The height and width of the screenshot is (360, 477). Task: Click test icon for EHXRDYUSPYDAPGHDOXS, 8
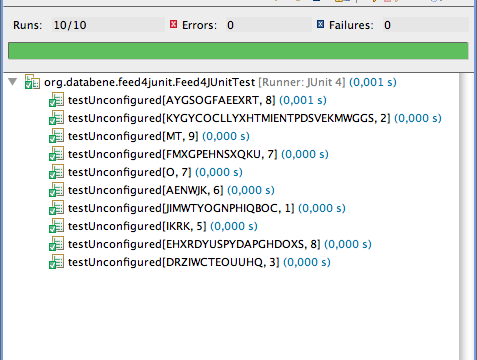click(56, 244)
